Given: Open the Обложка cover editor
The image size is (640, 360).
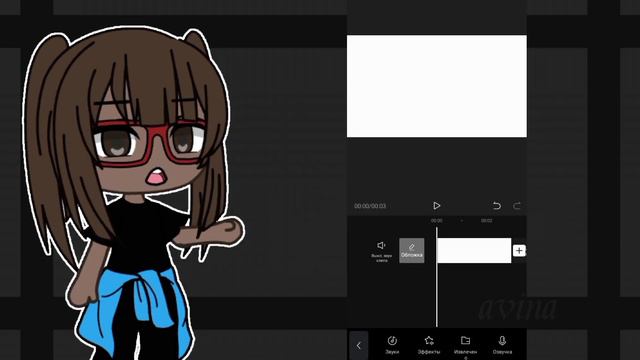Looking at the screenshot, I should (411, 251).
